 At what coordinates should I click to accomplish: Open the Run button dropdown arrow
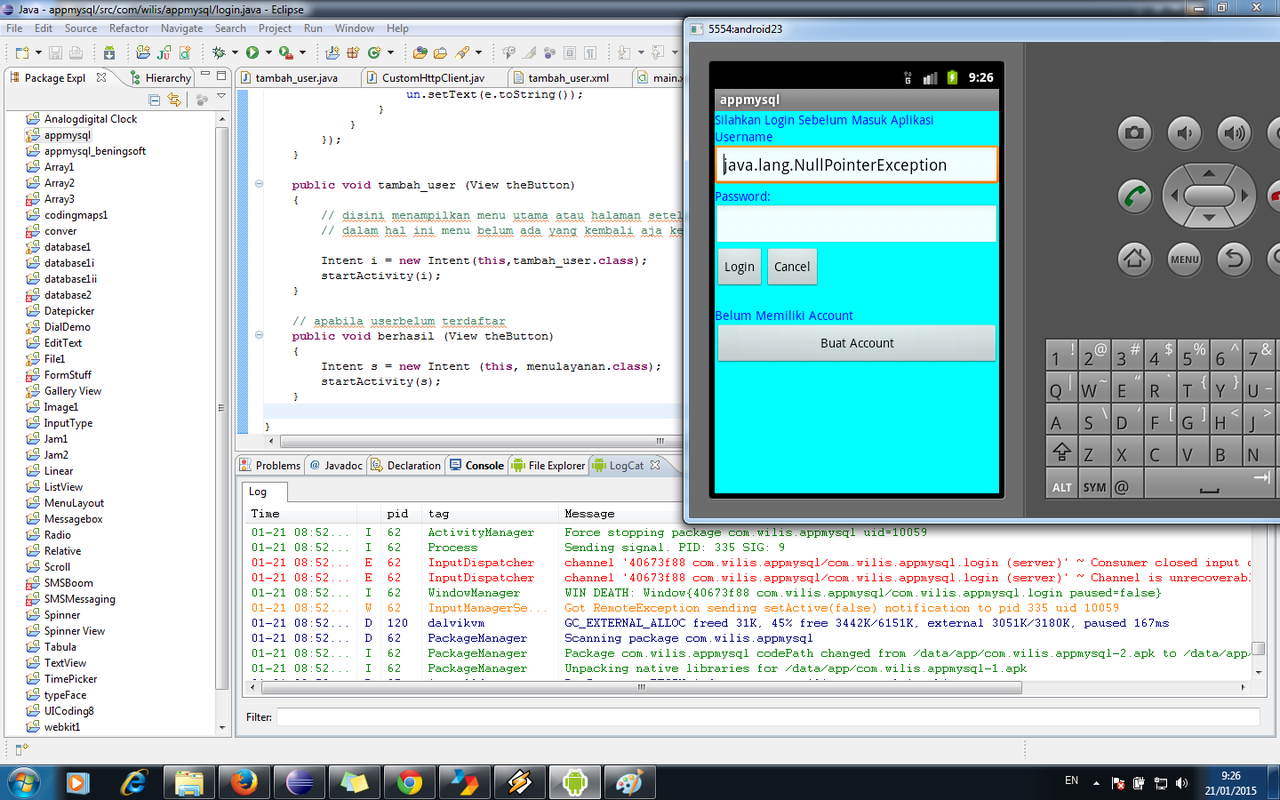click(267, 52)
